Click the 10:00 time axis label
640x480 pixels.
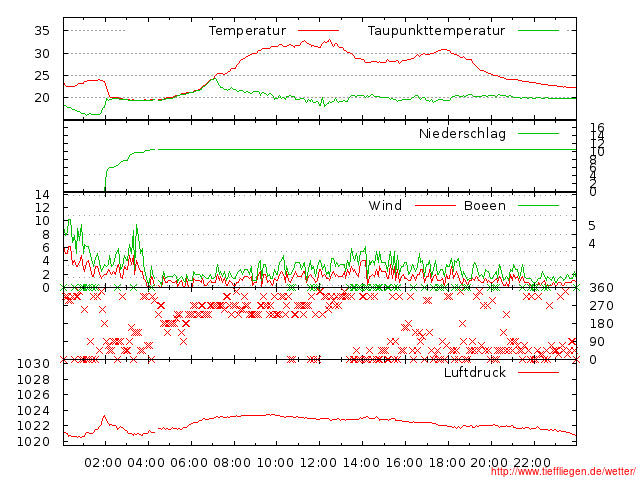[x=275, y=463]
